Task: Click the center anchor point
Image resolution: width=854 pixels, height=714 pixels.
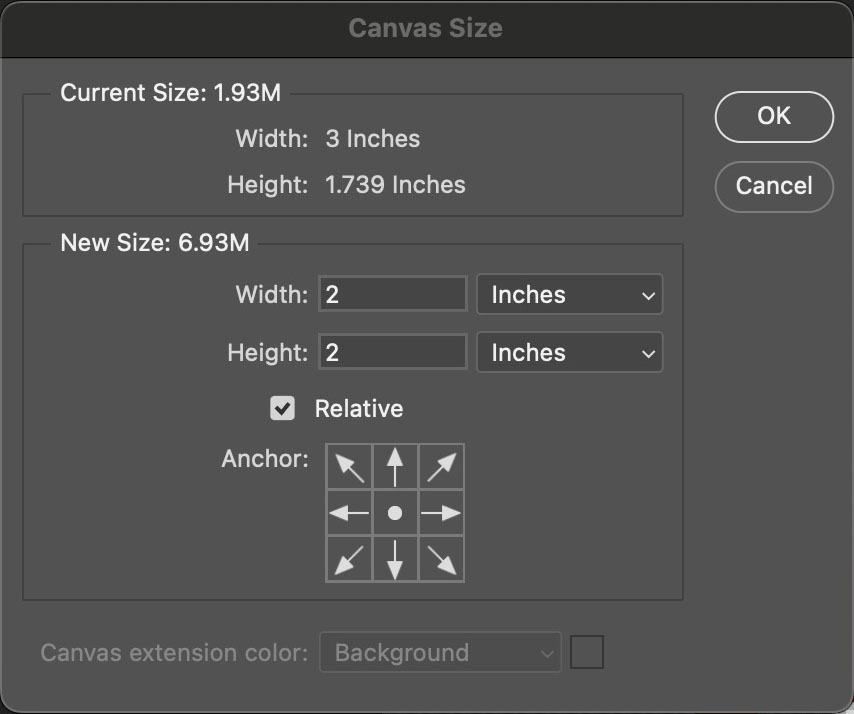Action: (395, 512)
